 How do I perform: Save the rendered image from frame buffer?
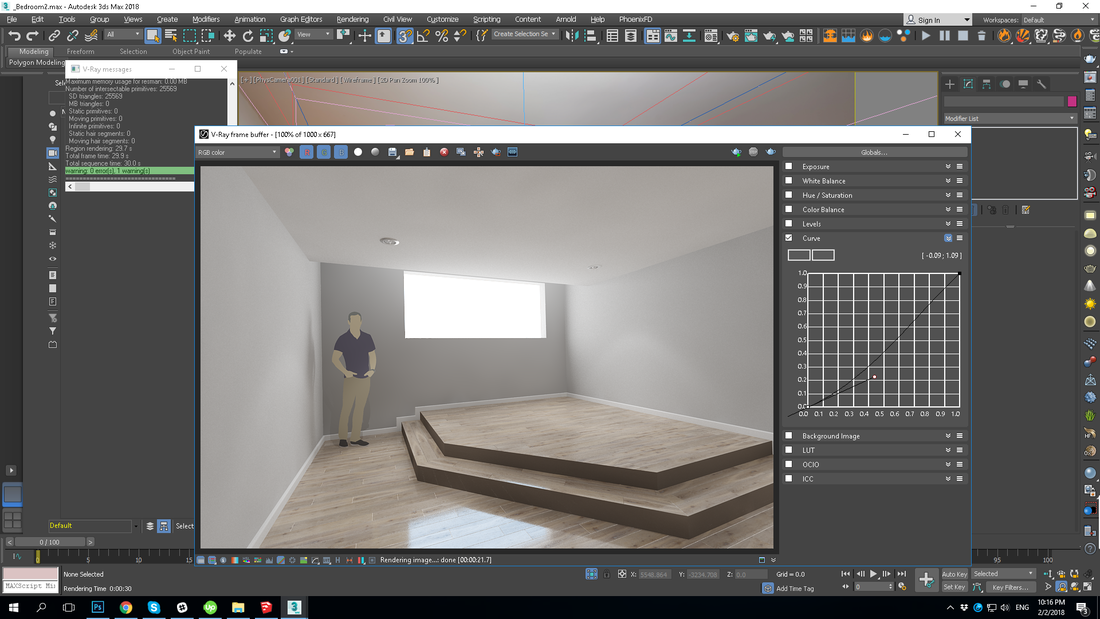(x=394, y=152)
